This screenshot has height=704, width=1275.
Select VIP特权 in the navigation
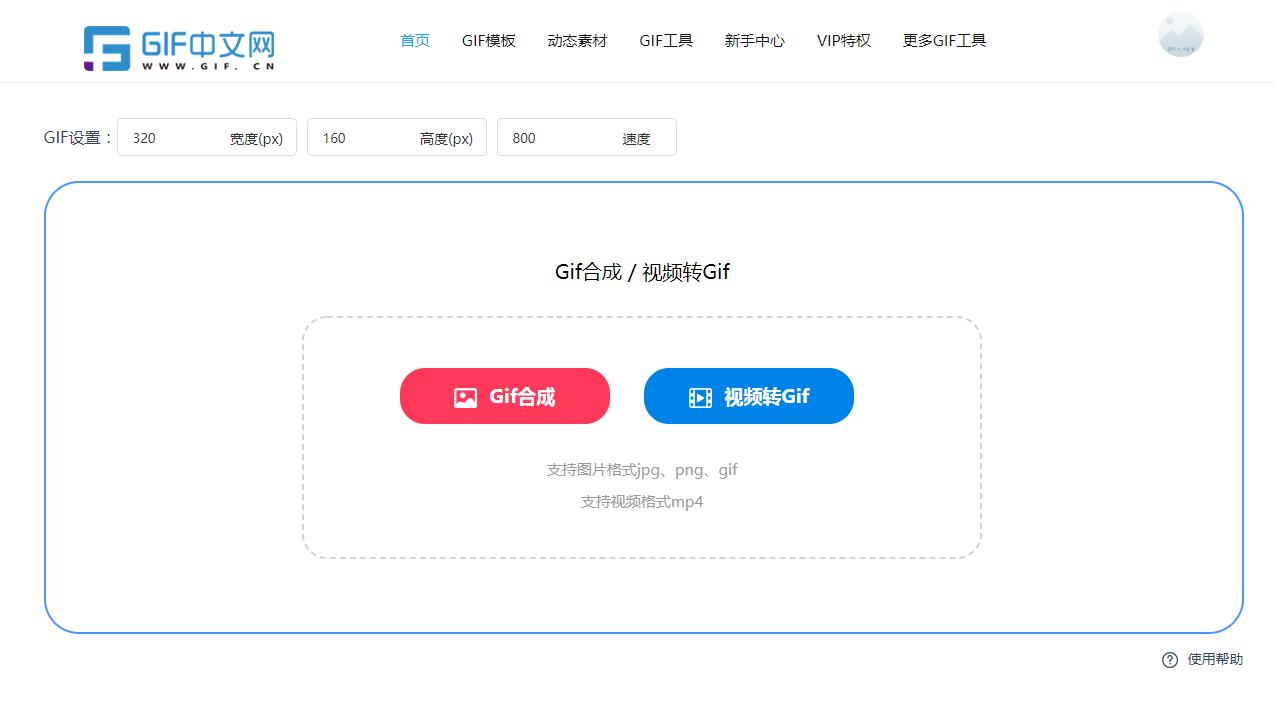[844, 40]
